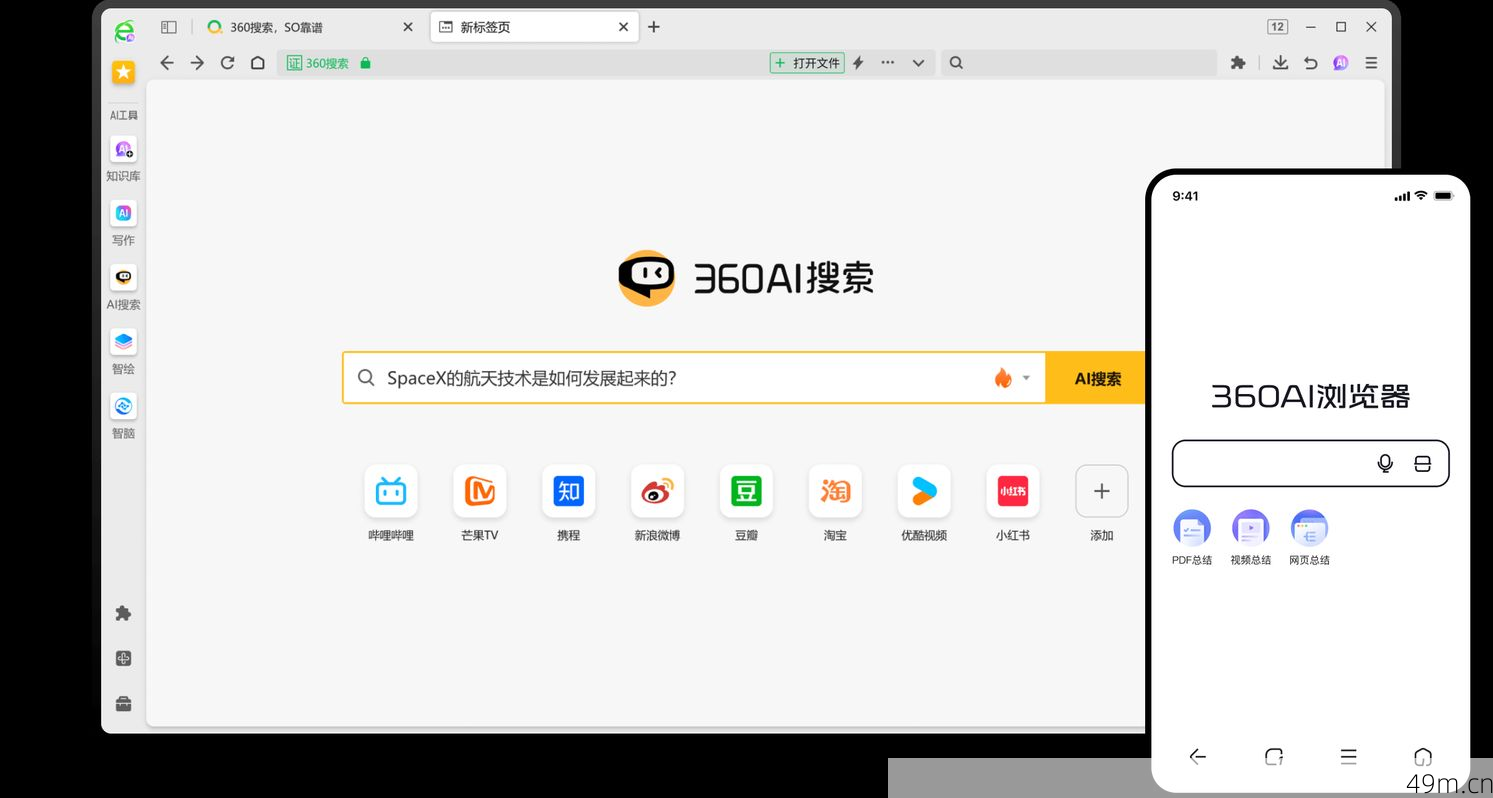This screenshot has height=798, width=1493.
Task: Launch 智绘 from the sidebar
Action: coord(123,341)
